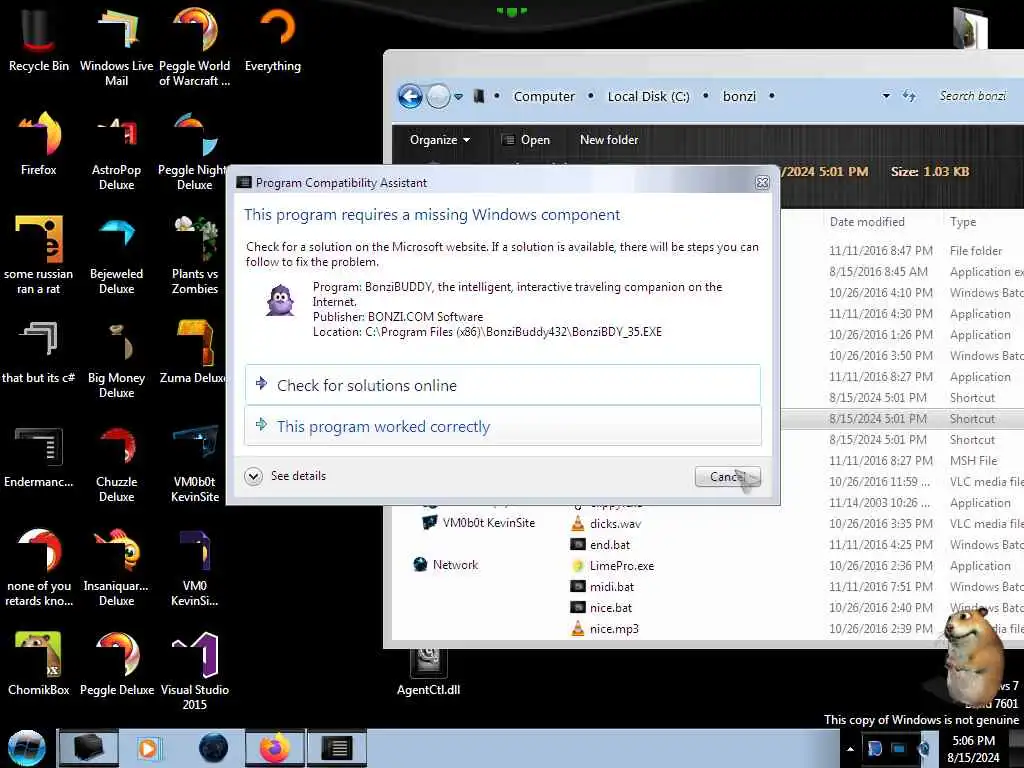Open Peggle World of Warcraft shortcut
The width and height of the screenshot is (1024, 768).
pyautogui.click(x=195, y=47)
